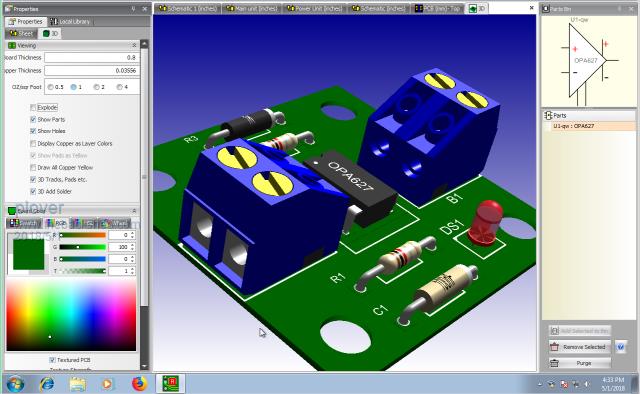This screenshot has height=394, width=640.
Task: Open the Windows Start menu orb
Action: coord(15,384)
